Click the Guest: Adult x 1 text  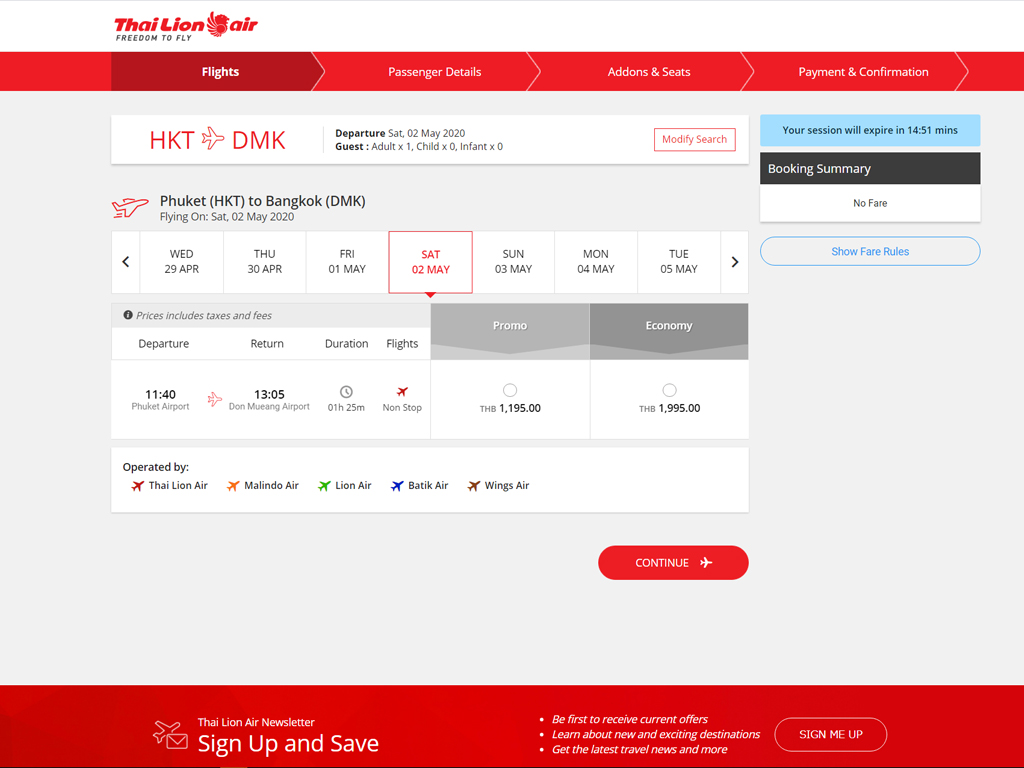tap(419, 146)
